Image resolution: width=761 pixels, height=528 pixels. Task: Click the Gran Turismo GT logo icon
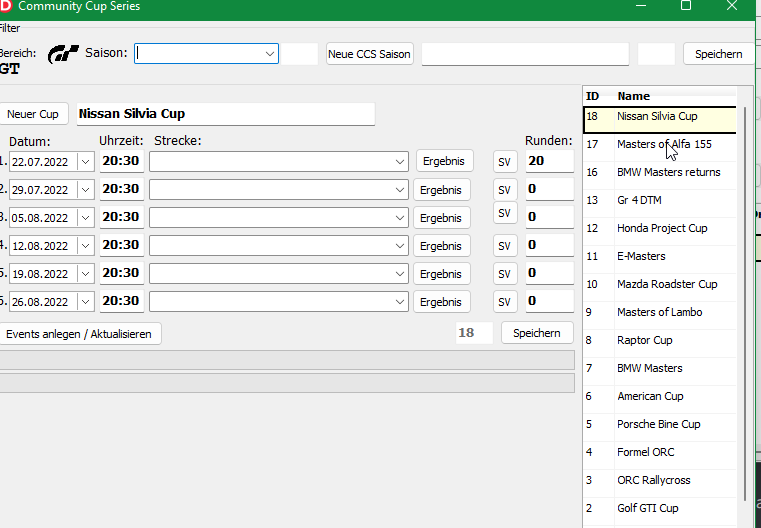point(63,54)
